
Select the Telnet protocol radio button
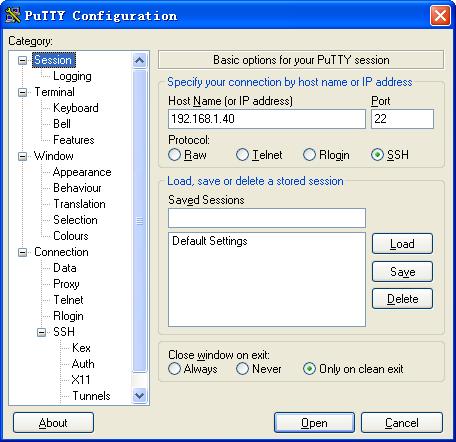pyautogui.click(x=242, y=155)
